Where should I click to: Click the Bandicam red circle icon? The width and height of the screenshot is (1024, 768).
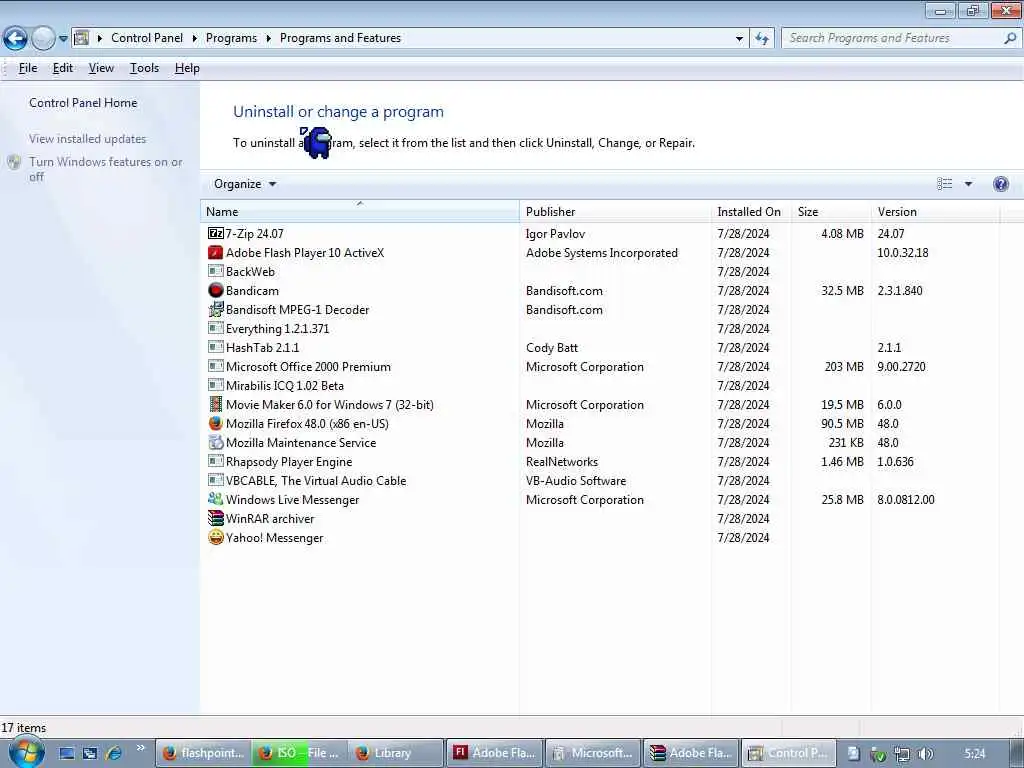216,290
